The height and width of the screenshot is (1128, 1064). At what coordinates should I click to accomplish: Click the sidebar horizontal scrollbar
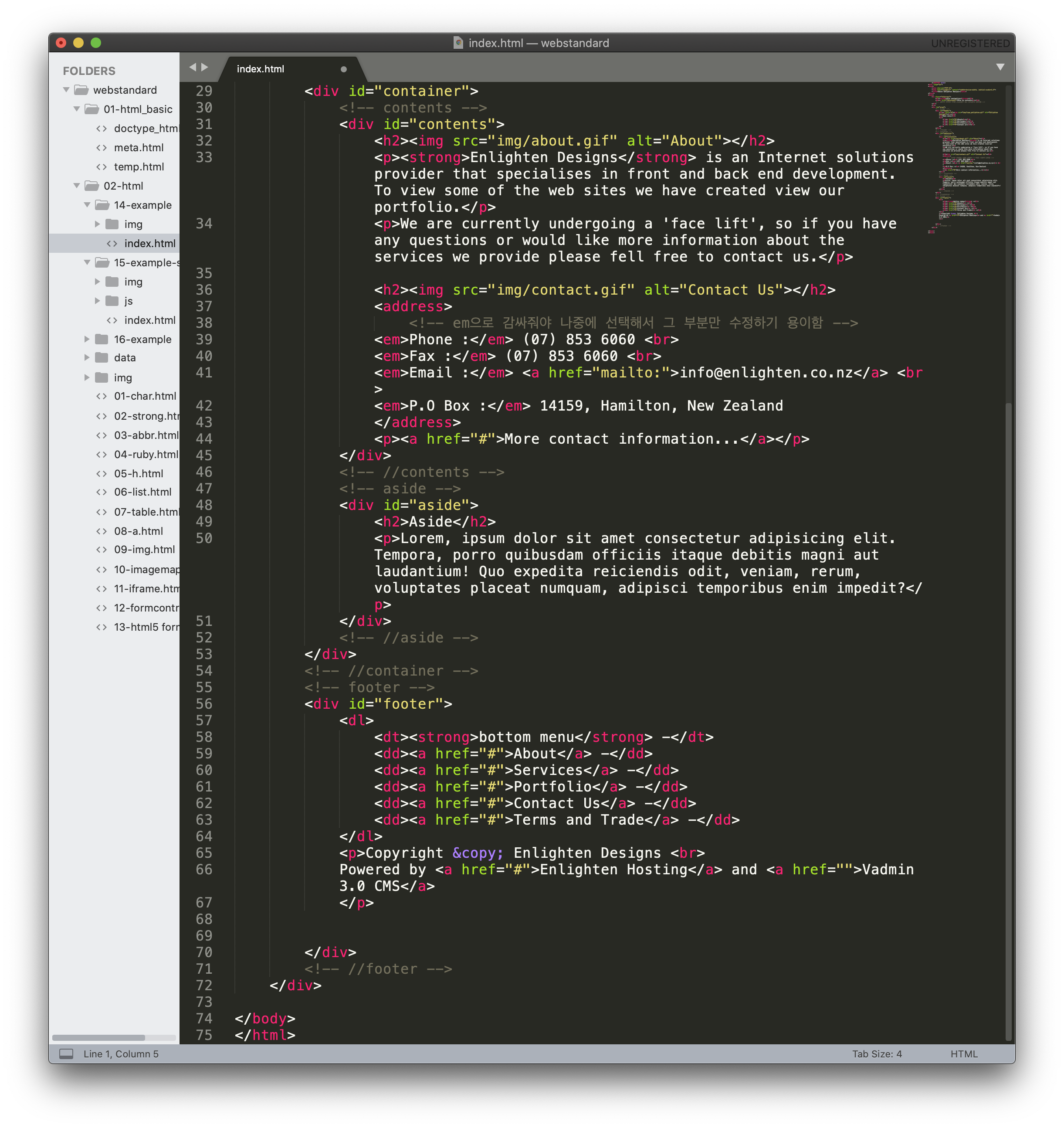tap(98, 1037)
